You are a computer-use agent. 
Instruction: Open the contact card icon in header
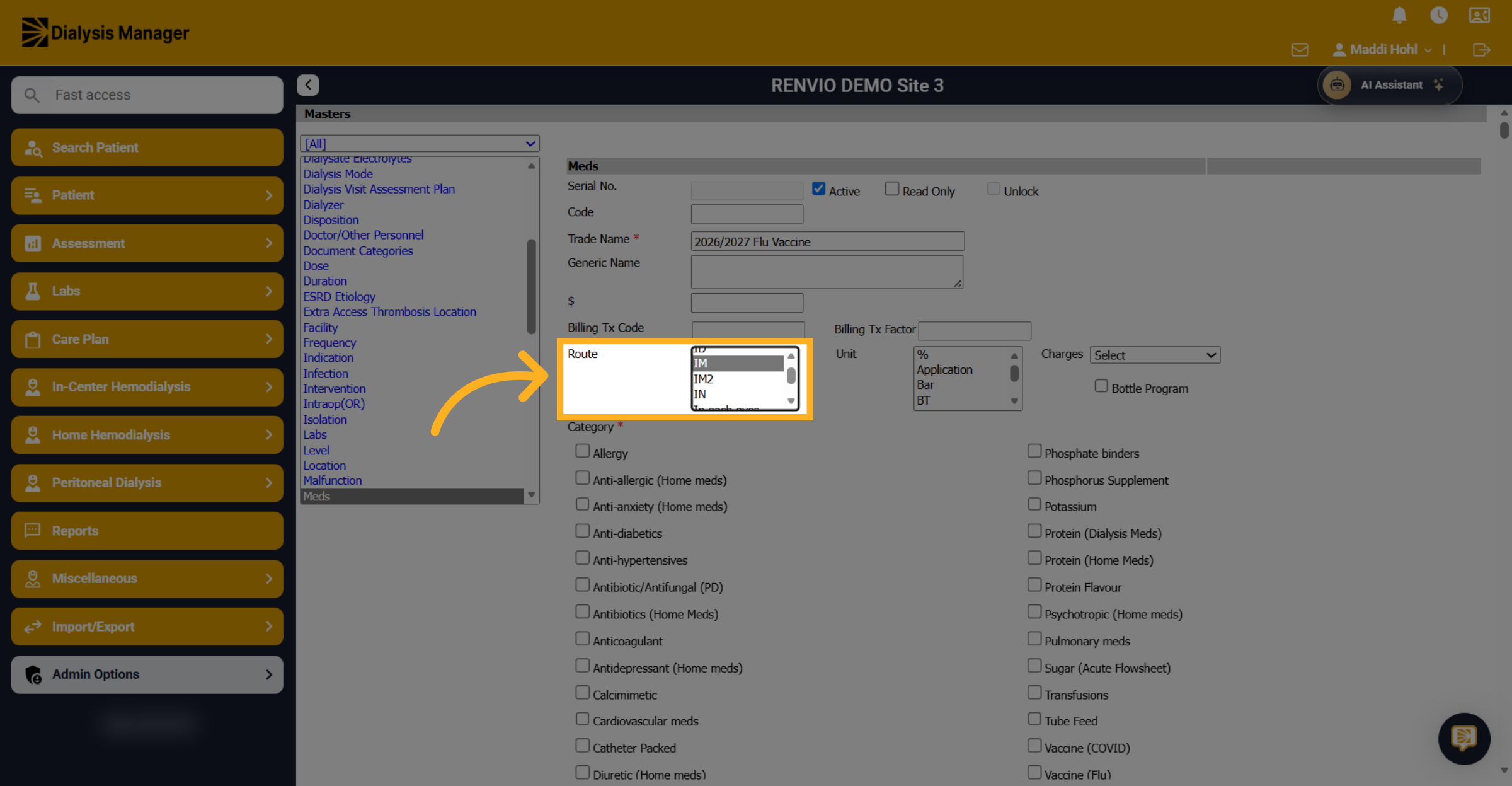point(1479,15)
